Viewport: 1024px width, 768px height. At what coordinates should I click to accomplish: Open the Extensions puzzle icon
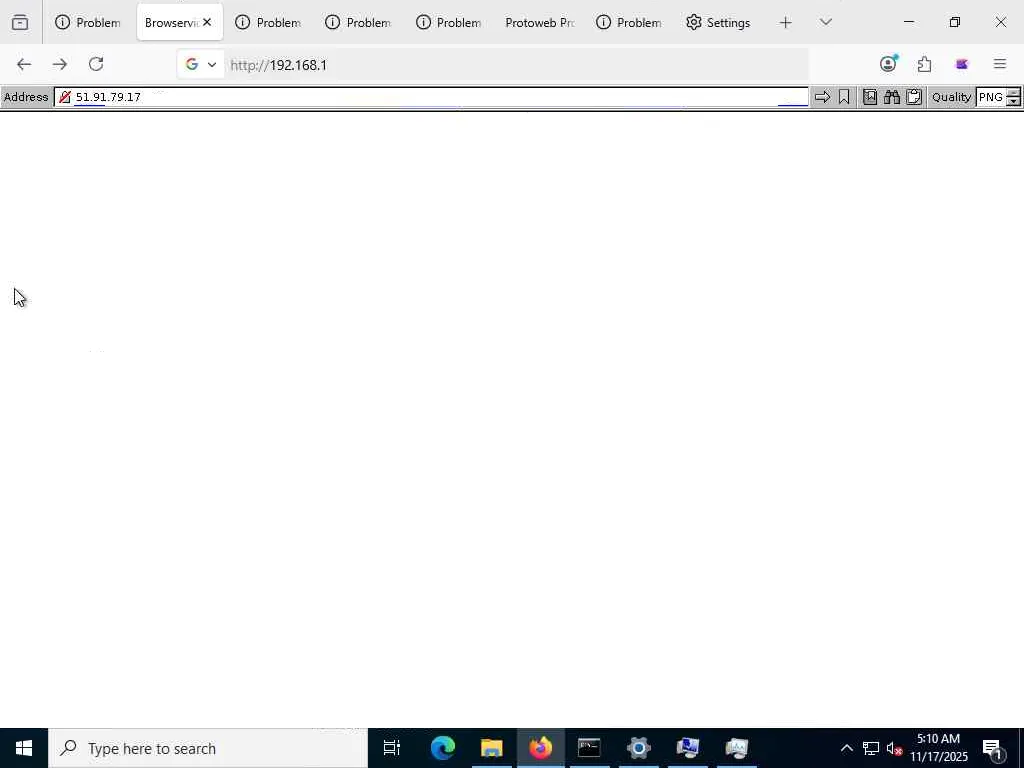tap(924, 64)
